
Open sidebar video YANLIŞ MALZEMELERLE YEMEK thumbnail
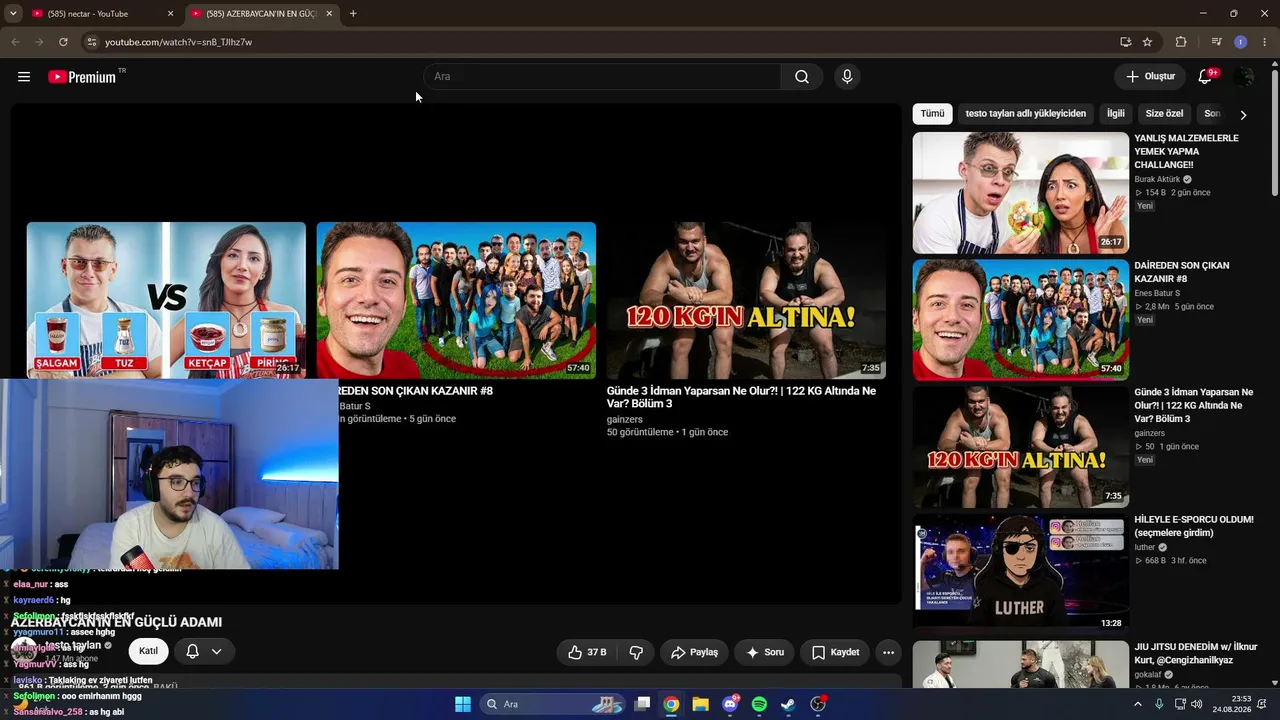point(1021,193)
